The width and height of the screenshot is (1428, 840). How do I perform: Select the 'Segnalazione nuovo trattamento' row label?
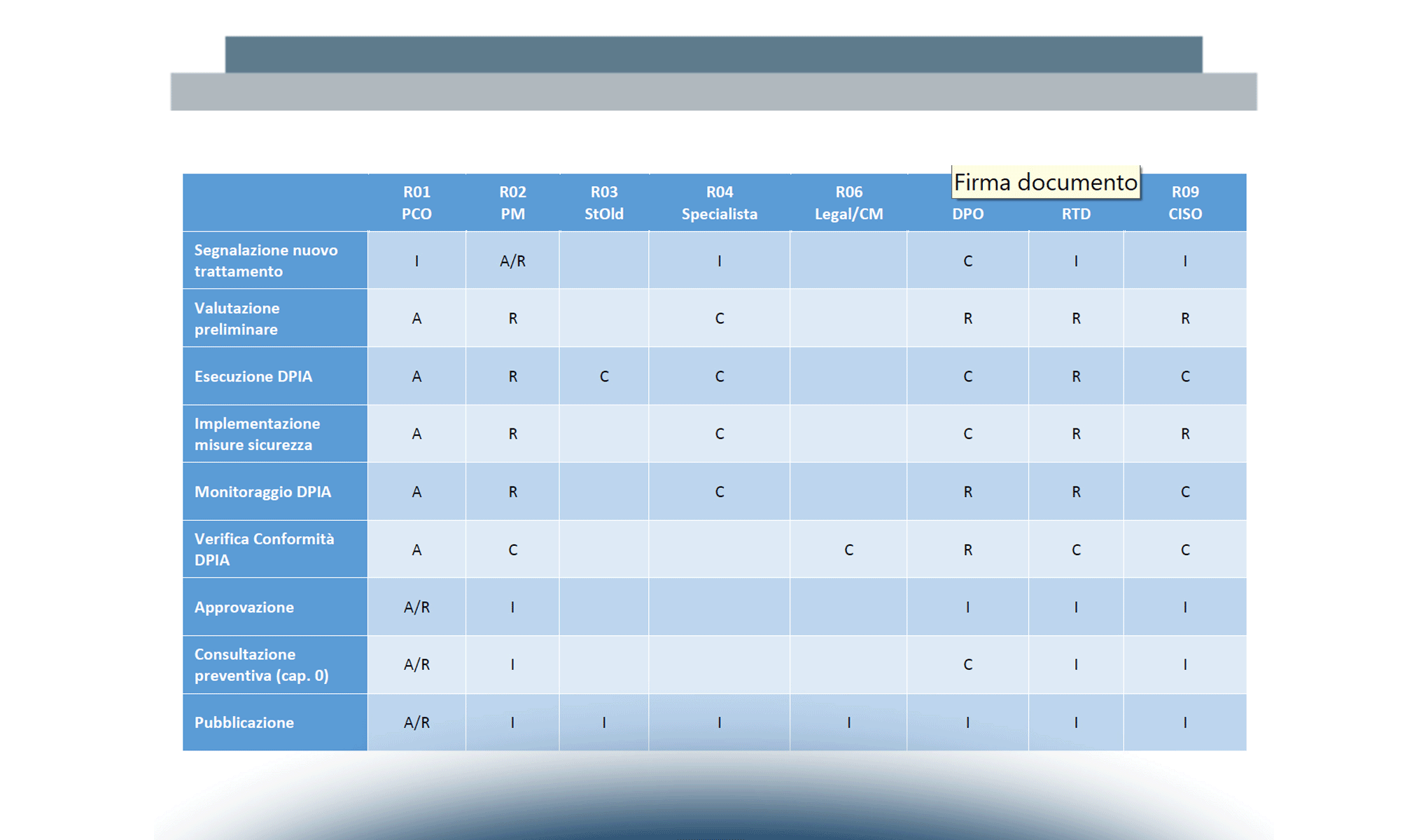click(274, 260)
